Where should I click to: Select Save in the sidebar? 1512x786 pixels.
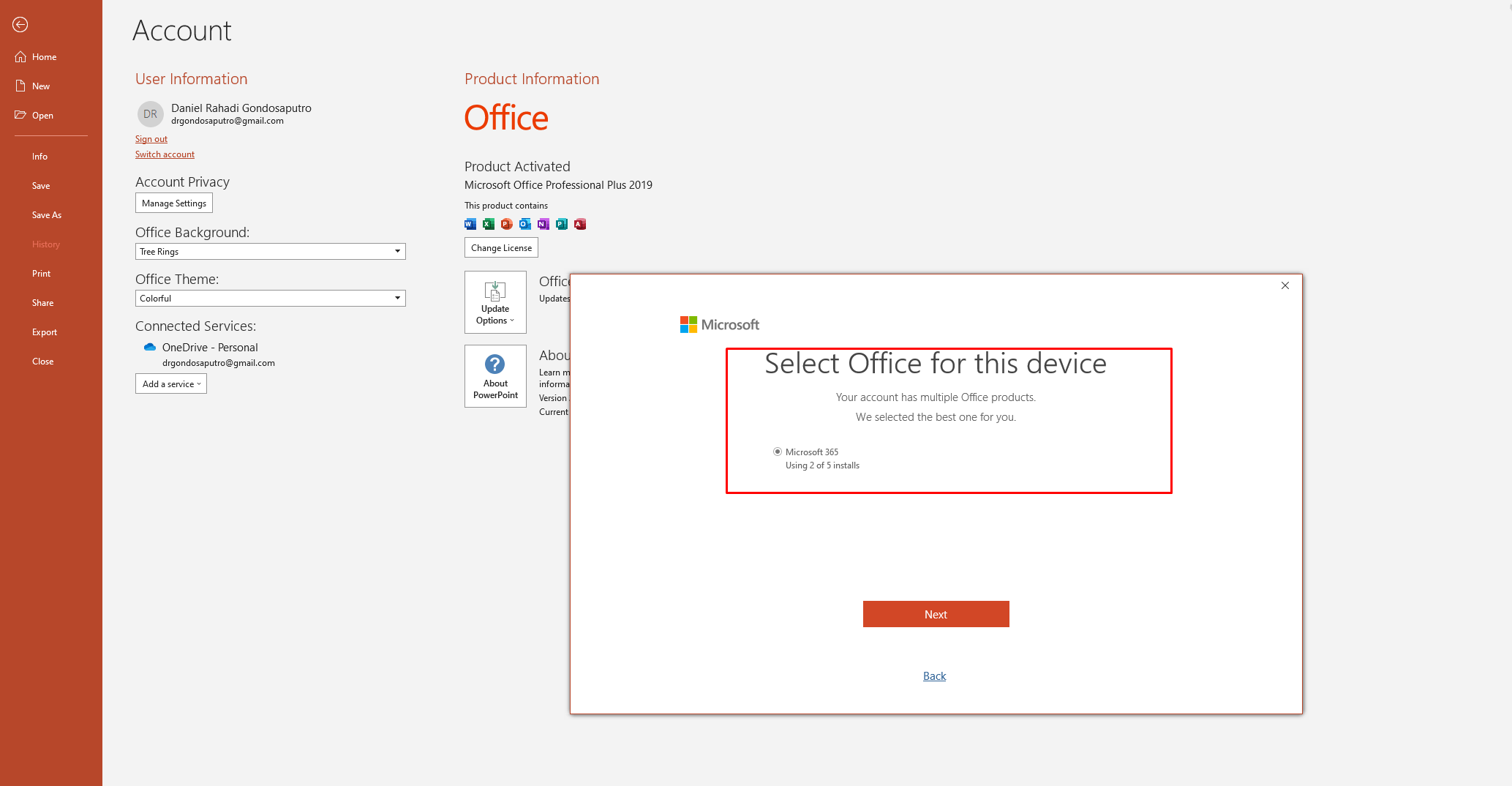[41, 186]
